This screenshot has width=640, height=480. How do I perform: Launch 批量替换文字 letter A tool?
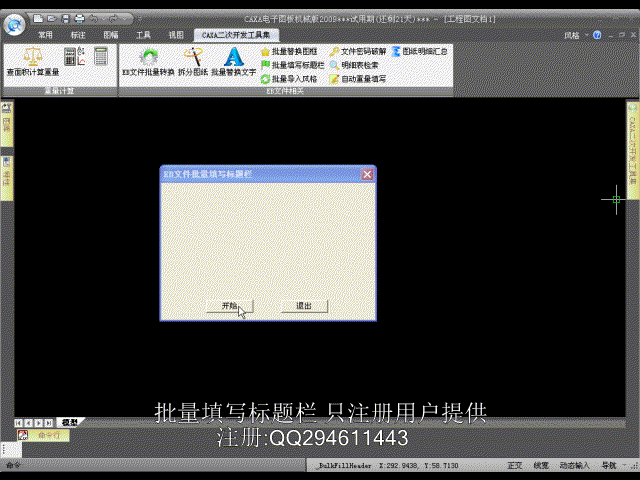tap(233, 62)
